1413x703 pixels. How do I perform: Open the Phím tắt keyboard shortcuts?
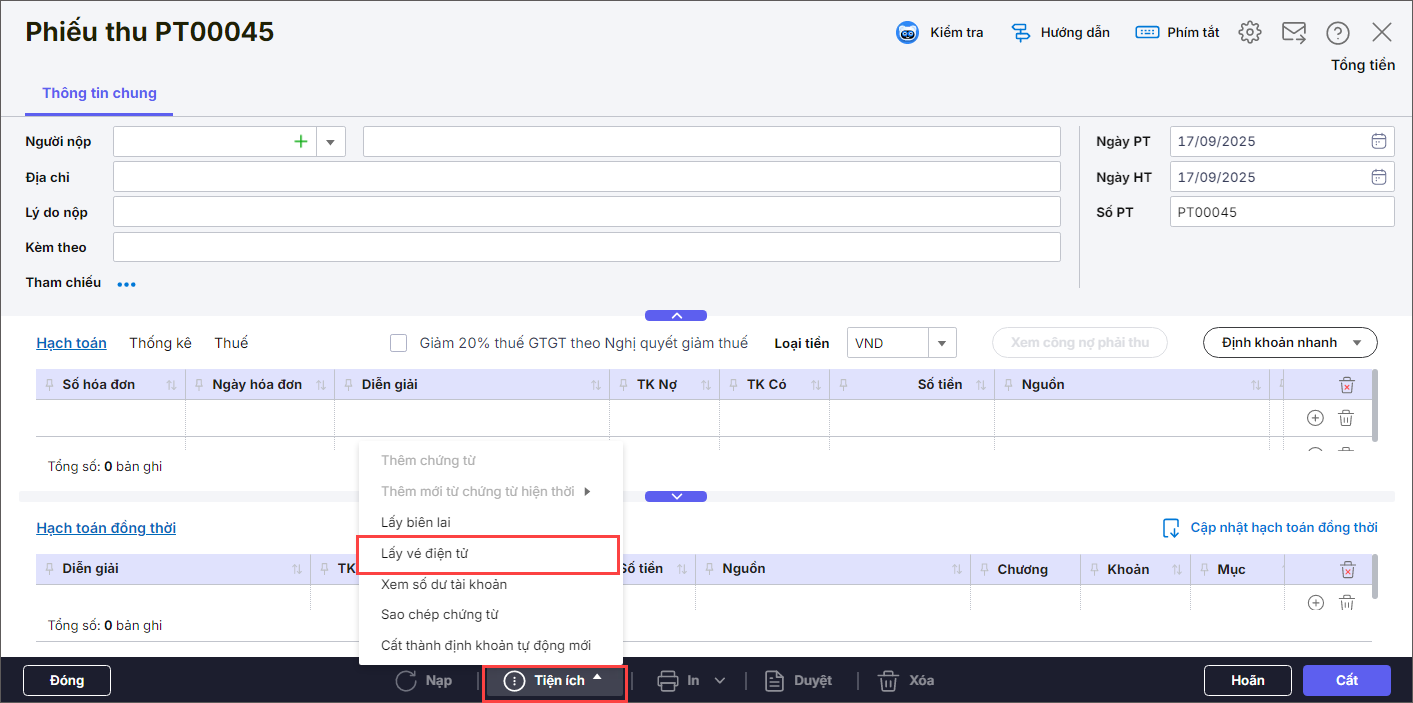point(1147,33)
